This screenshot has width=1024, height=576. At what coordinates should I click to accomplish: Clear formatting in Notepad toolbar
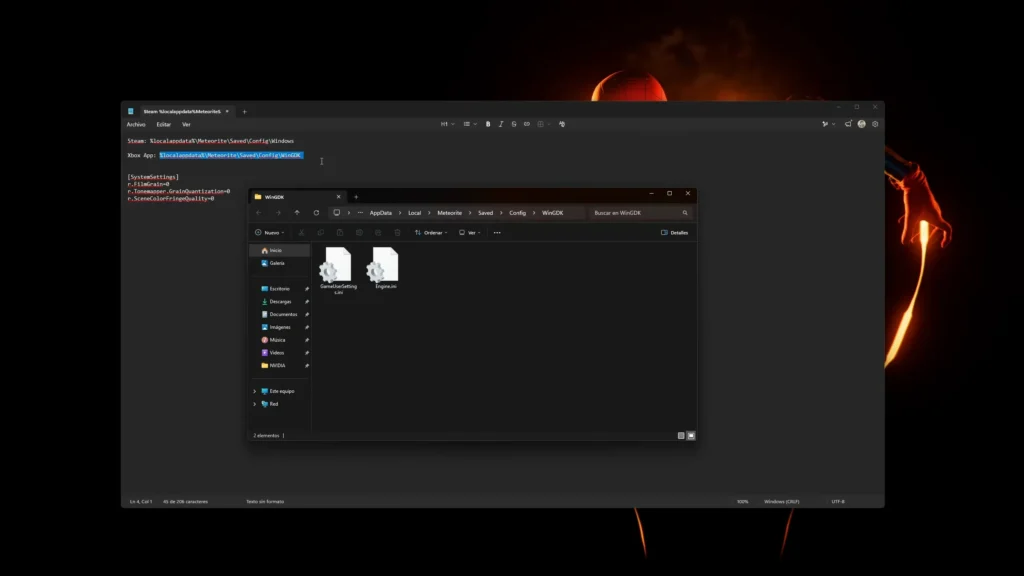[x=562, y=124]
